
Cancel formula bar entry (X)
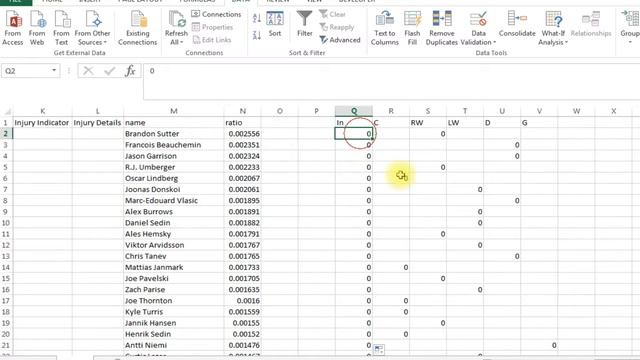[88, 71]
